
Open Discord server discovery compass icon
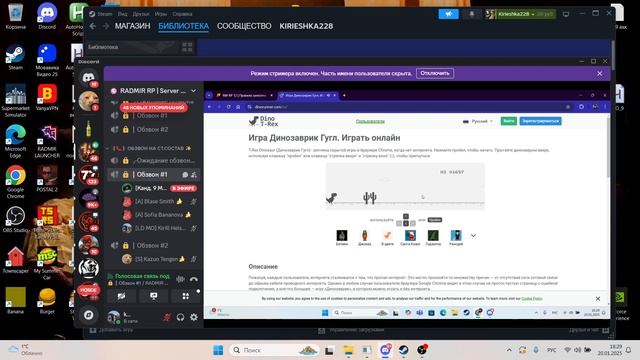click(x=88, y=315)
